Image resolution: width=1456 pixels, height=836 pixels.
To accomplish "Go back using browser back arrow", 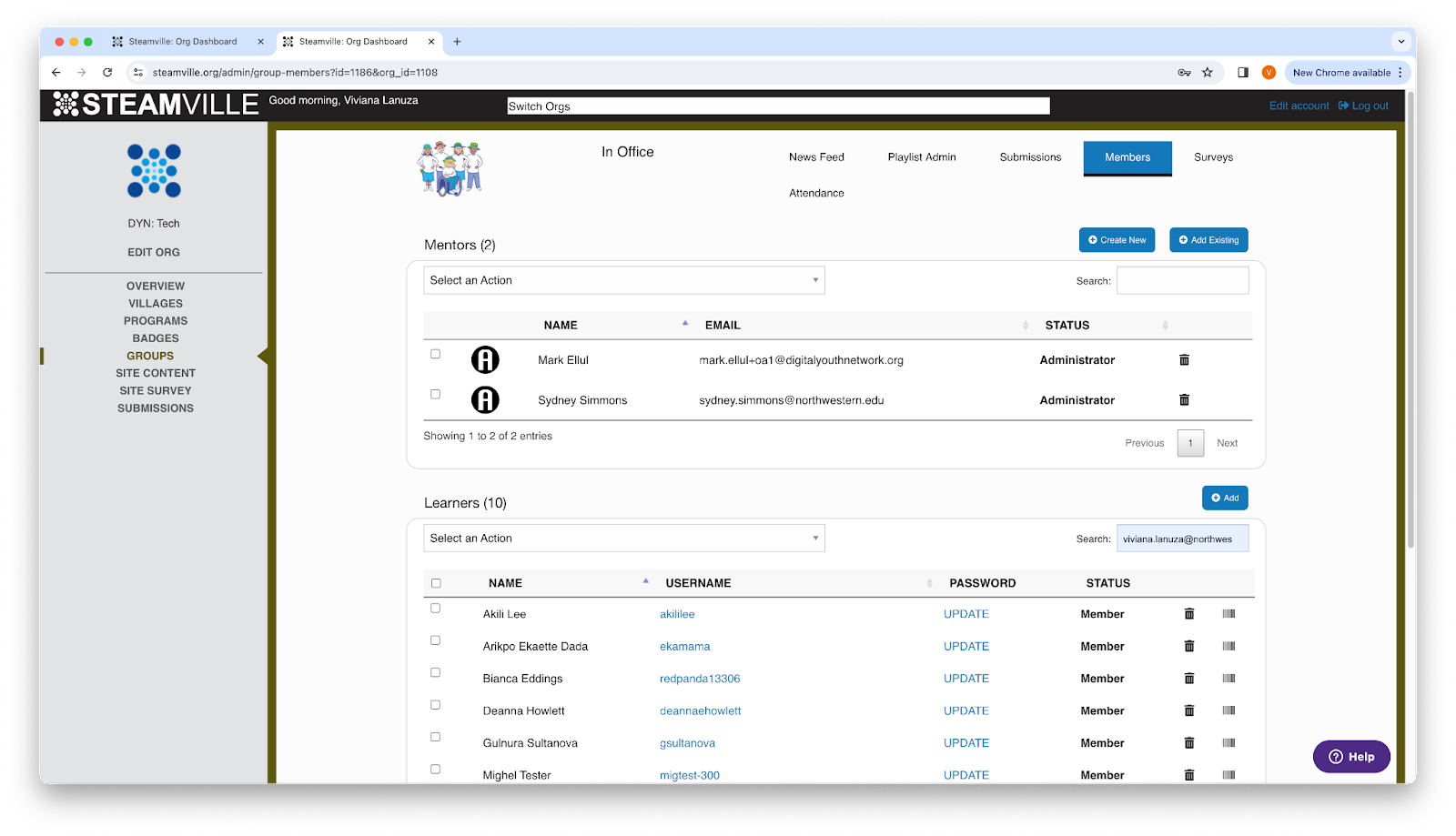I will pyautogui.click(x=56, y=72).
